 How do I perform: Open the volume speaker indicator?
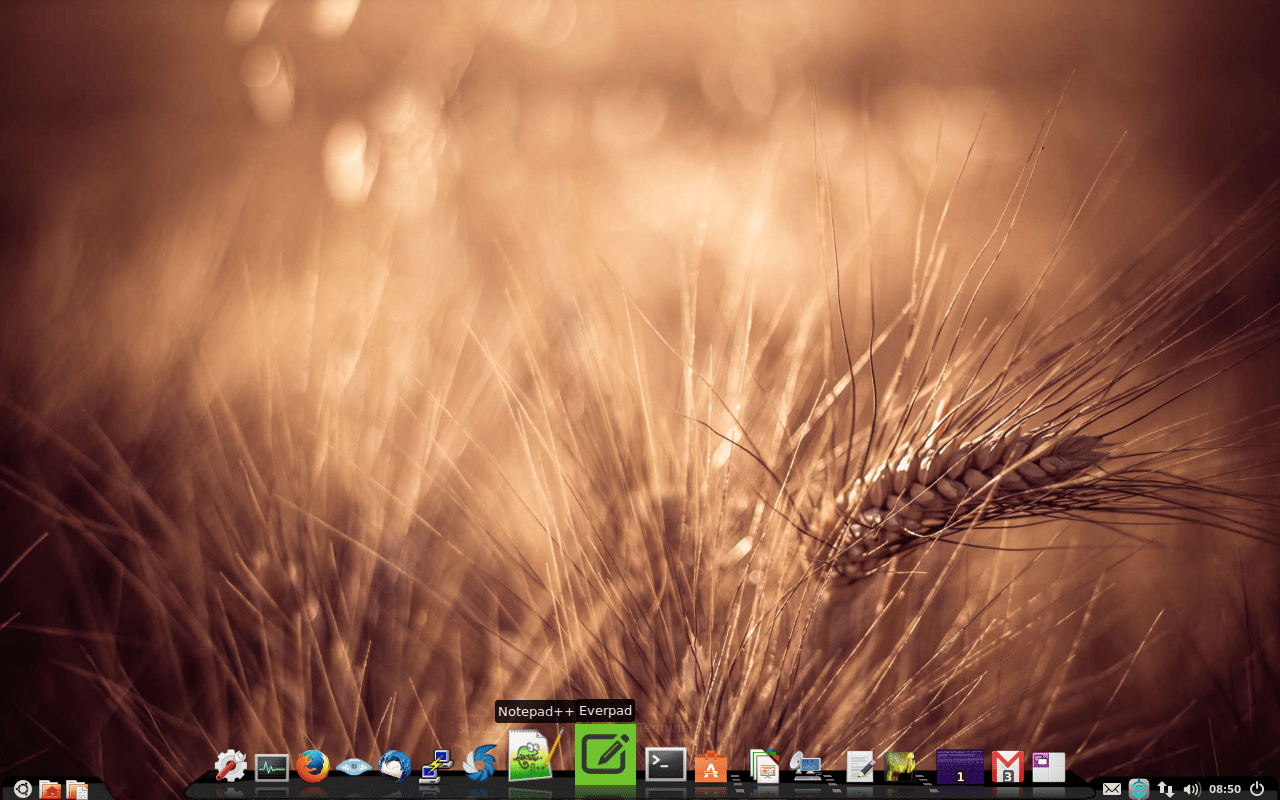click(1191, 789)
